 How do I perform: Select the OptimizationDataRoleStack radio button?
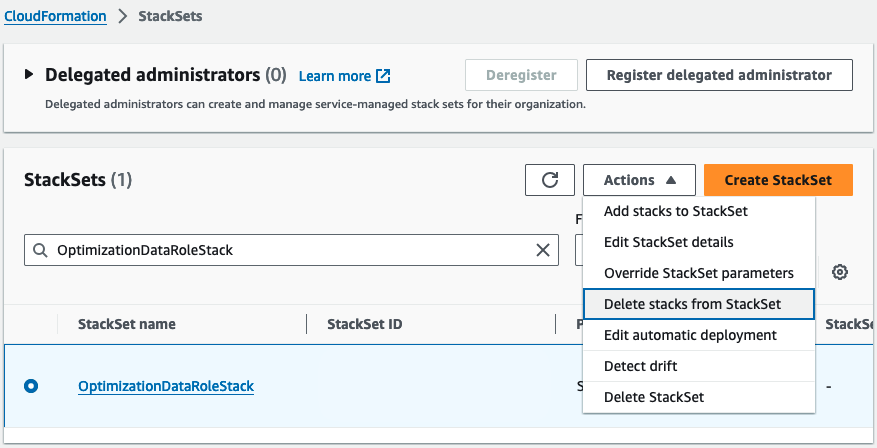[31, 386]
